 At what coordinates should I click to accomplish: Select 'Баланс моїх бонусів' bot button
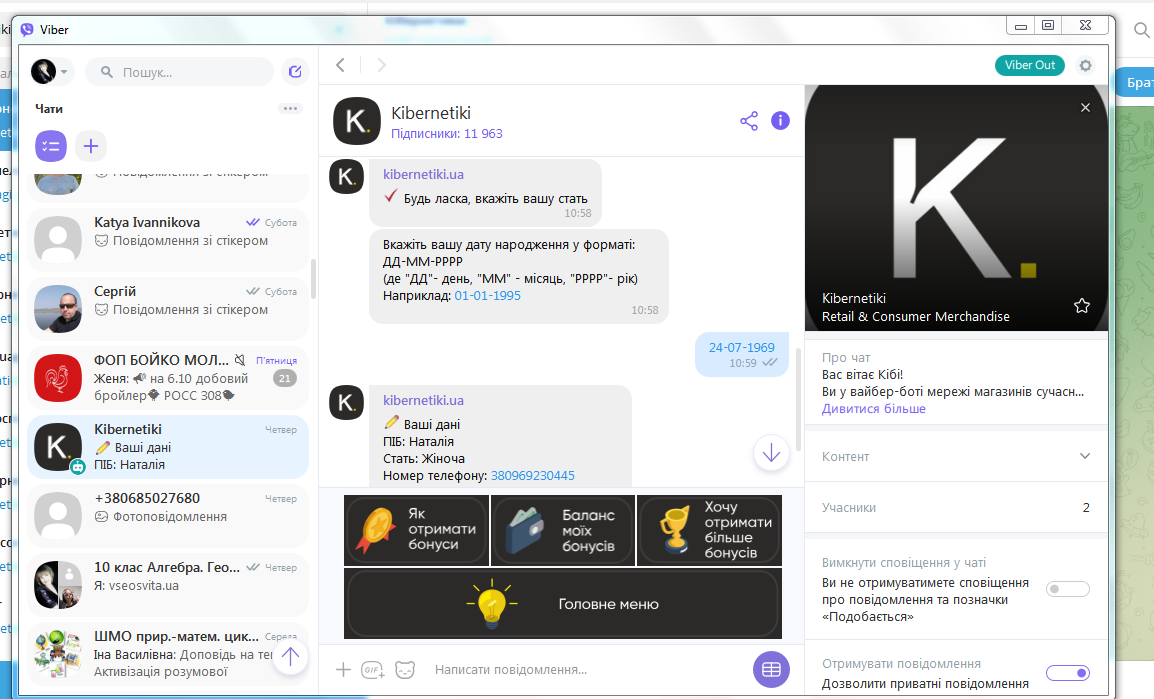(563, 530)
